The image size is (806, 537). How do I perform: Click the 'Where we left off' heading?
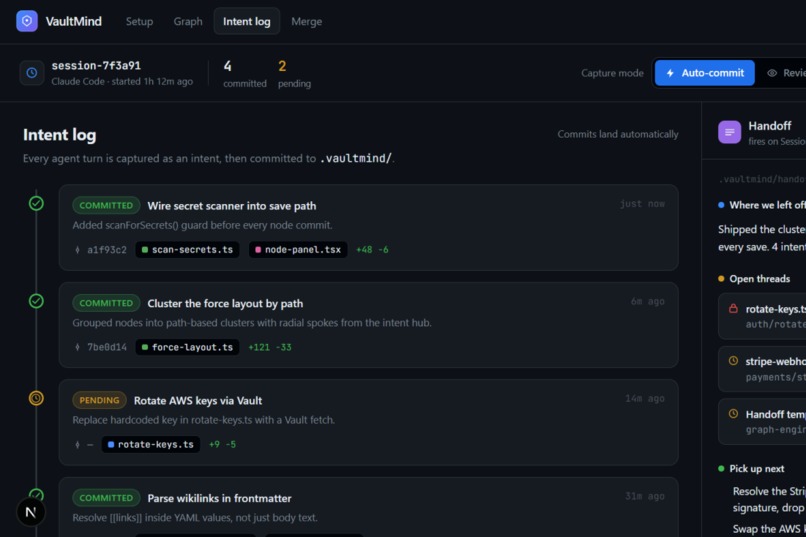[x=767, y=205]
